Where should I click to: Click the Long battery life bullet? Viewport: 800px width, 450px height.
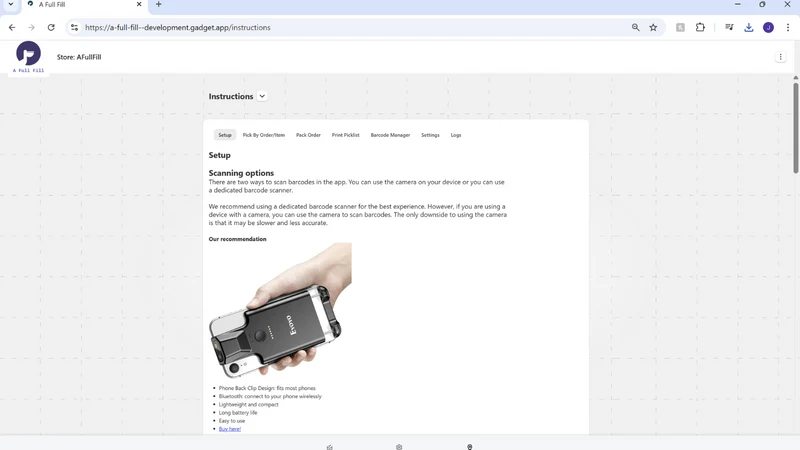[238, 413]
